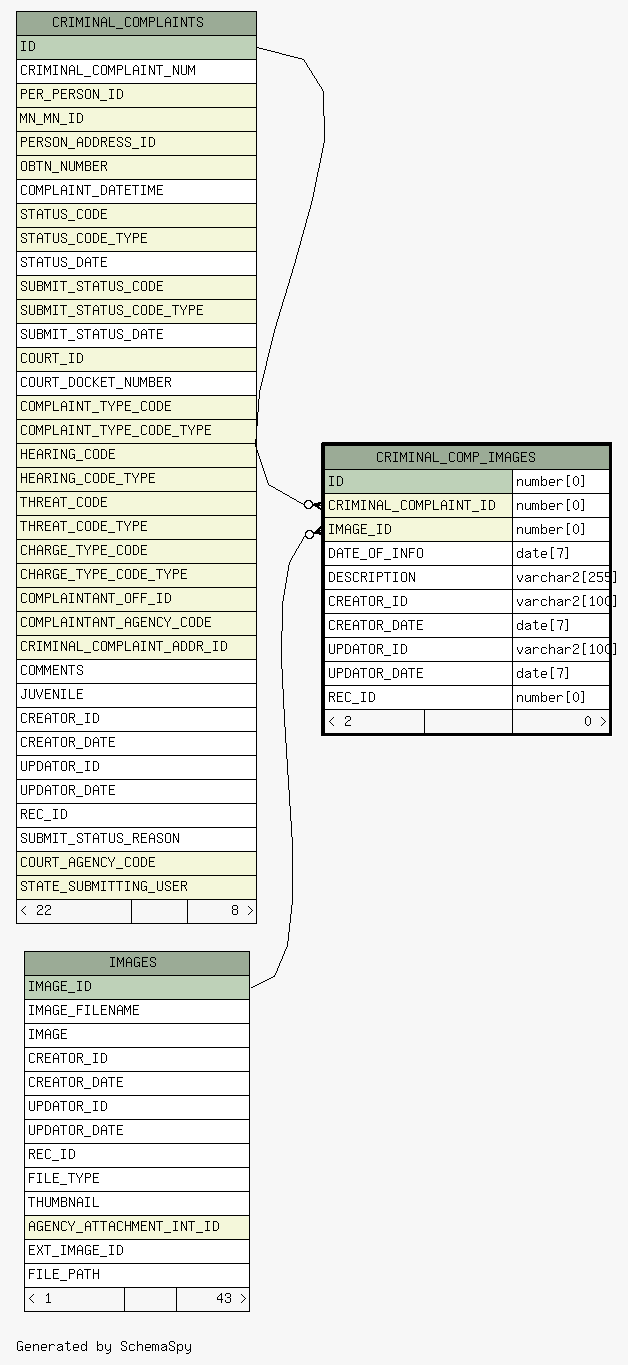This screenshot has height=1365, width=628.
Task: Click ID column in CRIMINAL_COMPLAINTS table
Action: click(137, 47)
